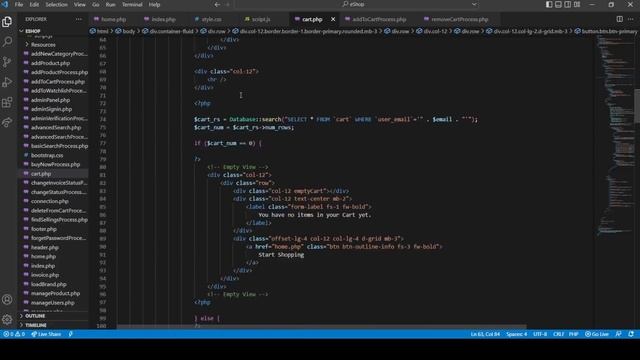This screenshot has width=640, height=360.
Task: Click the body breadcrumb item
Action: pyautogui.click(x=125, y=31)
